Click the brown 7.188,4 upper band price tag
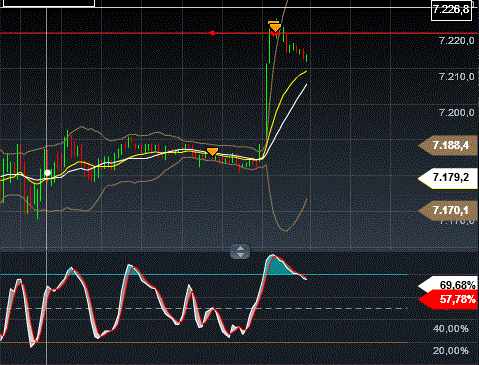Image resolution: width=479 pixels, height=365 pixels. point(448,145)
